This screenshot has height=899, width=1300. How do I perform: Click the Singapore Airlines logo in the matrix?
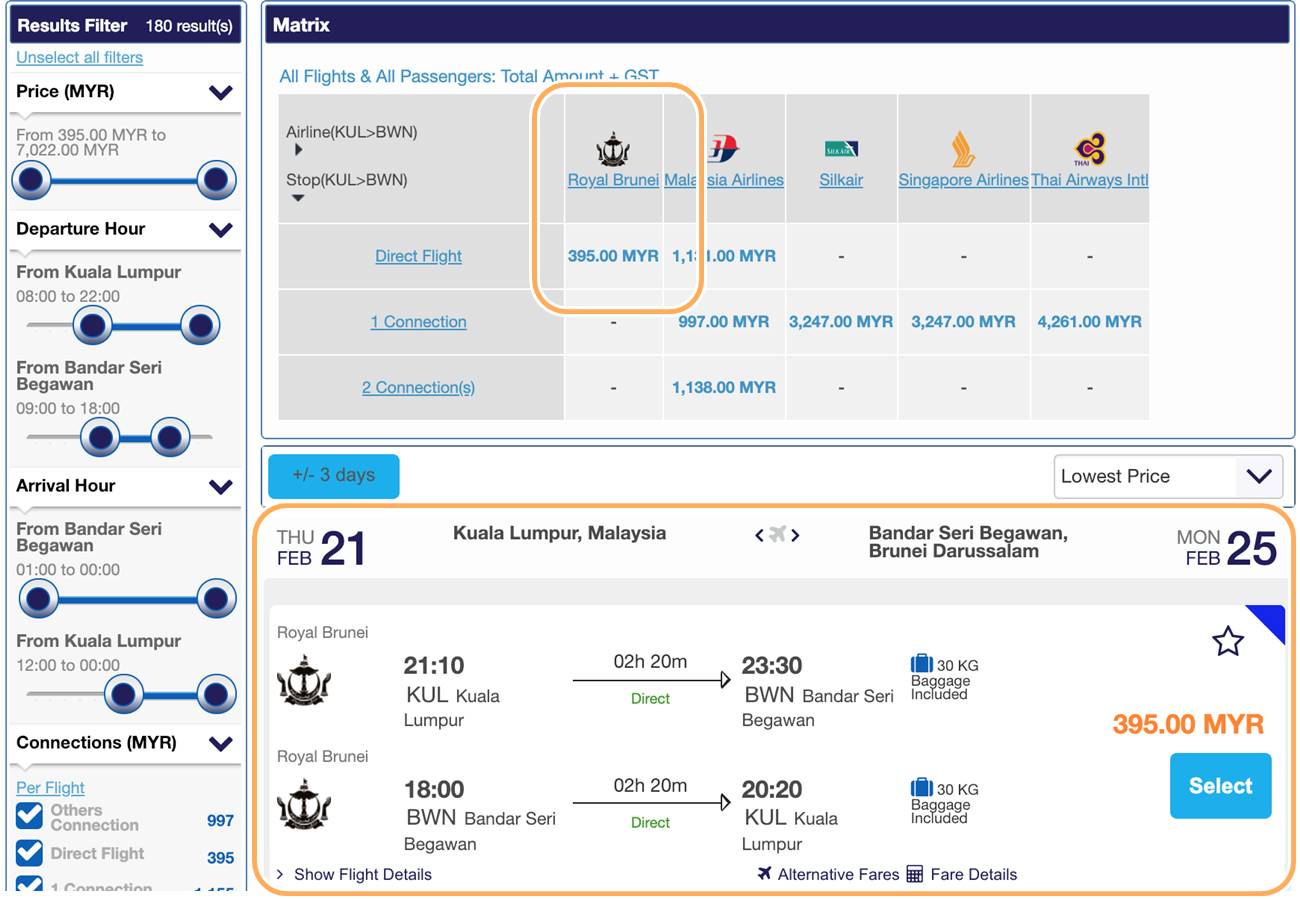click(962, 149)
